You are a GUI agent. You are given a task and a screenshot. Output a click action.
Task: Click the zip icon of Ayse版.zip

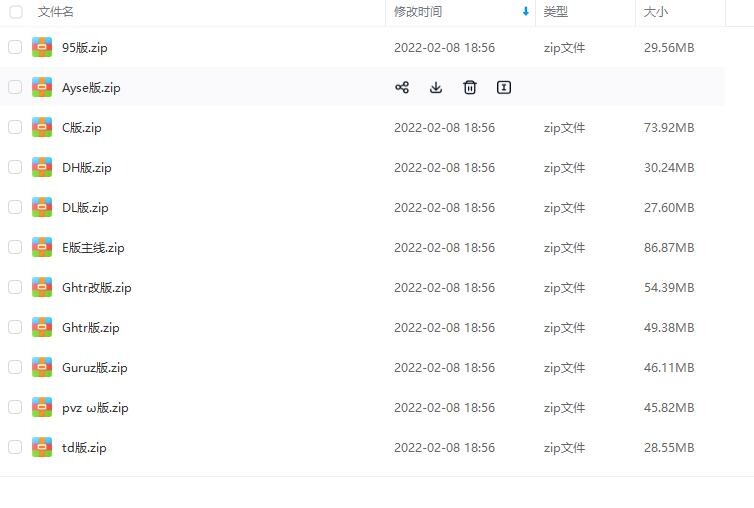pos(42,87)
